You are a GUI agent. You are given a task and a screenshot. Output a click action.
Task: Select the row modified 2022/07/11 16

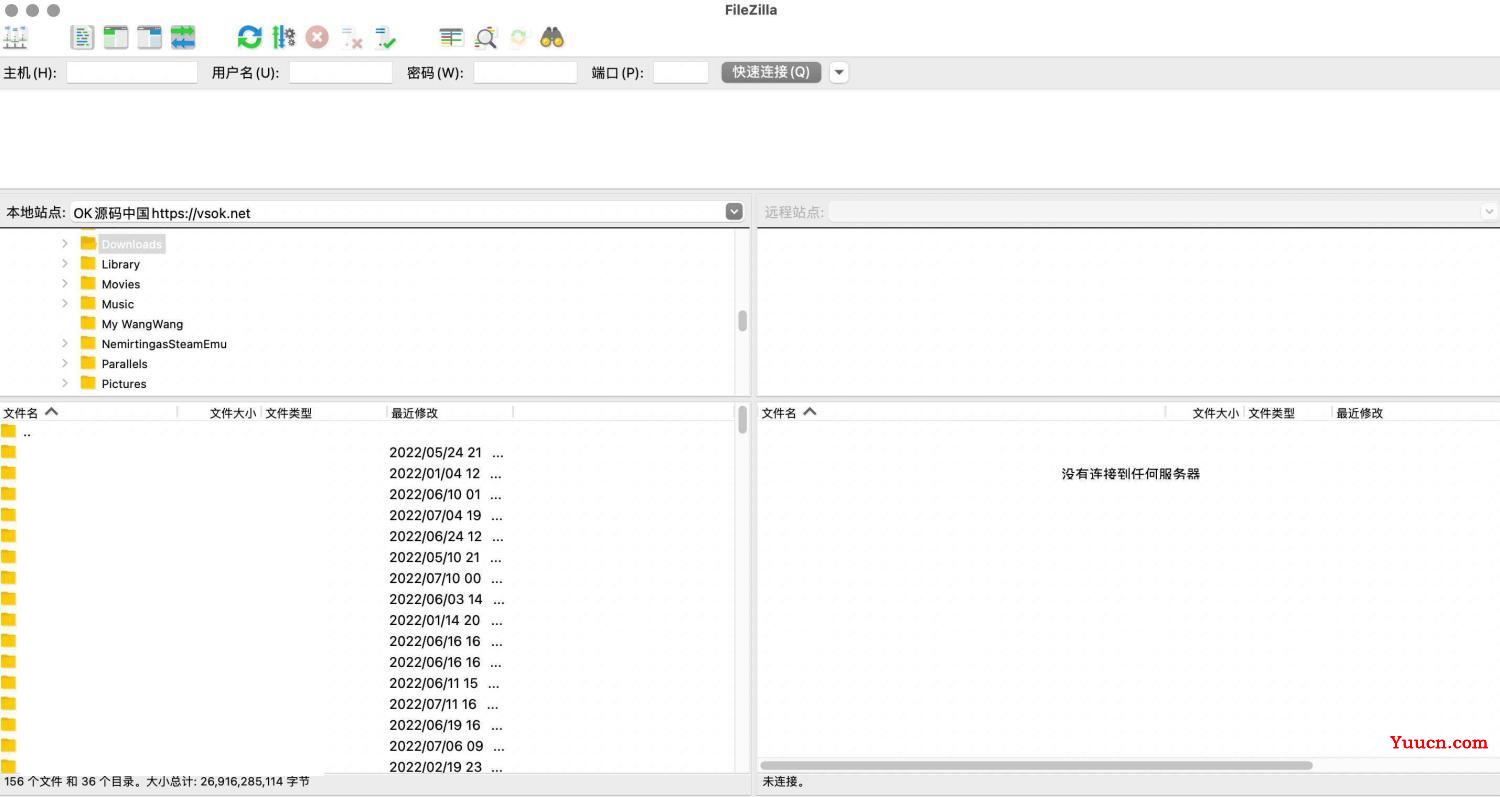click(368, 704)
